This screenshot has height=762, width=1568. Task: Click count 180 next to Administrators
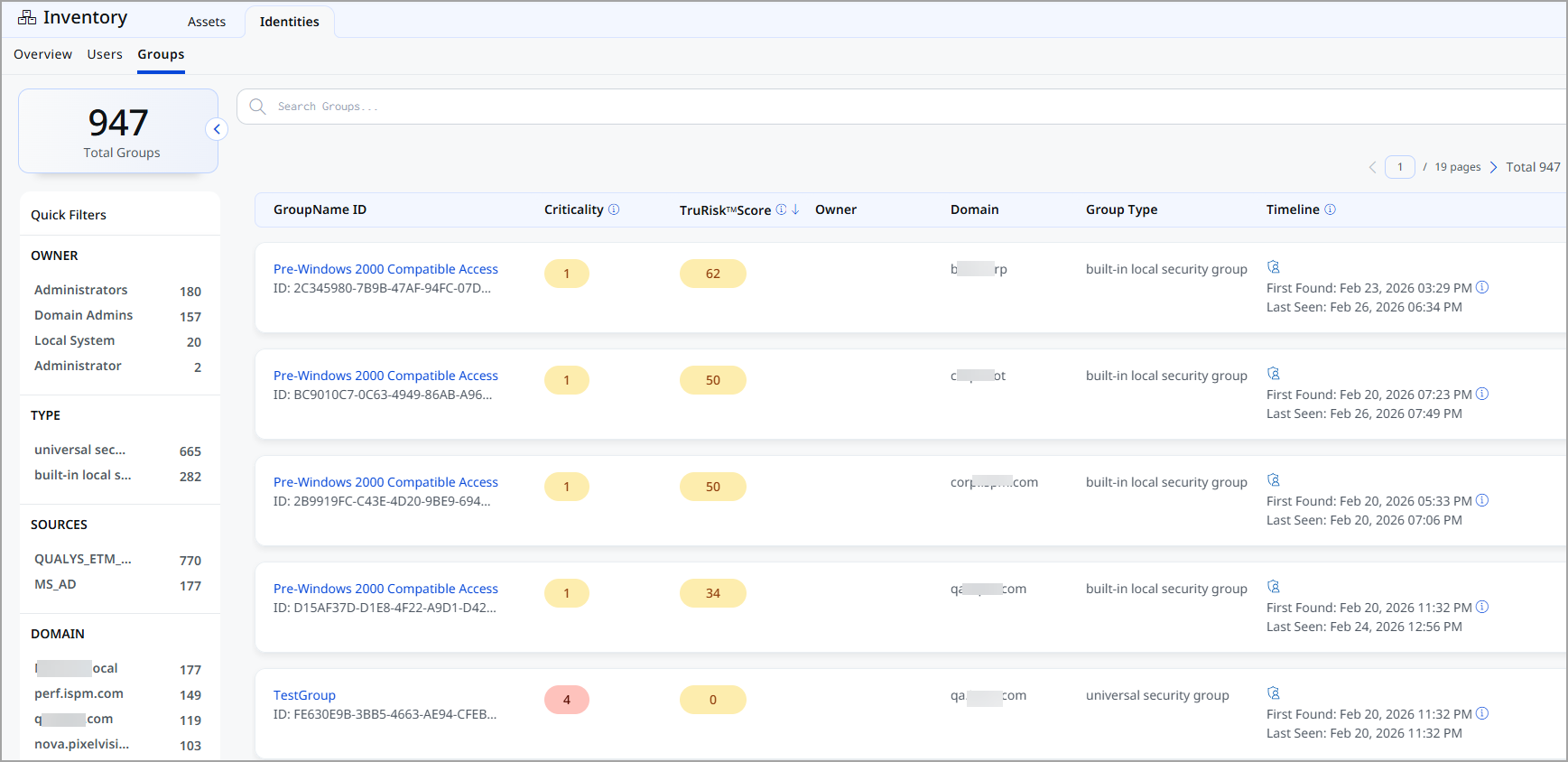(x=190, y=292)
